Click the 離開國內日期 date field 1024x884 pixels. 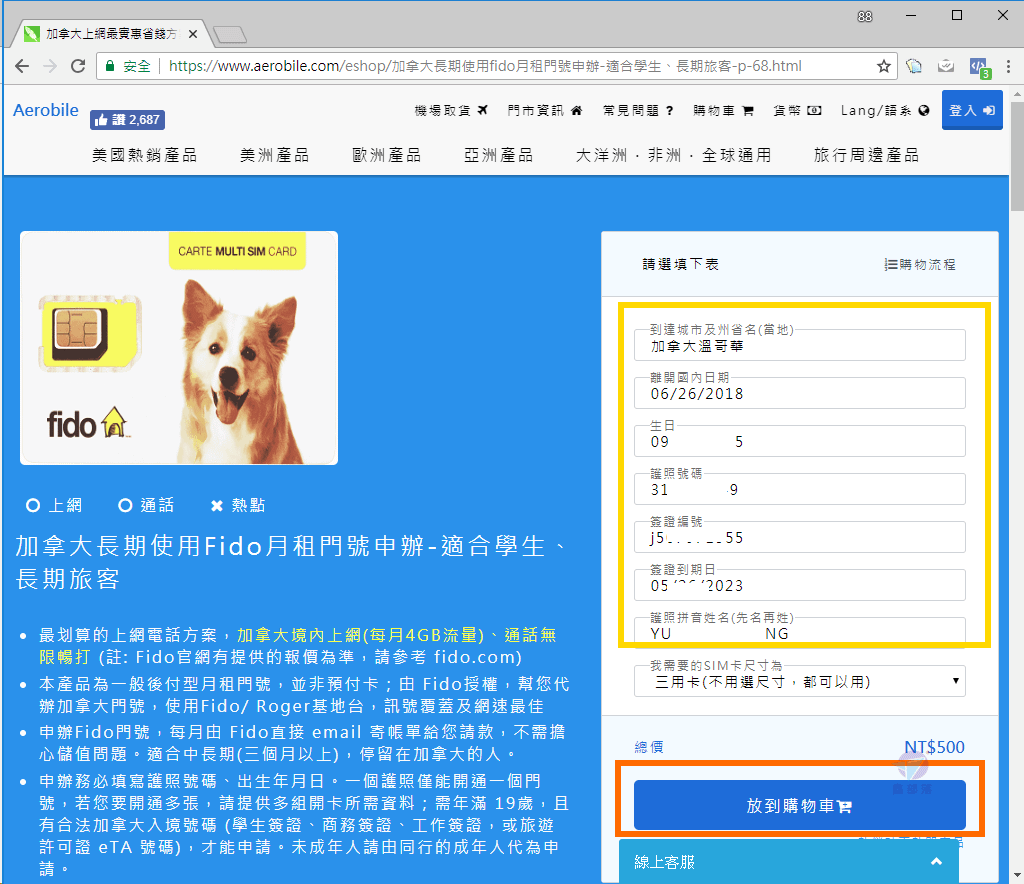point(799,393)
